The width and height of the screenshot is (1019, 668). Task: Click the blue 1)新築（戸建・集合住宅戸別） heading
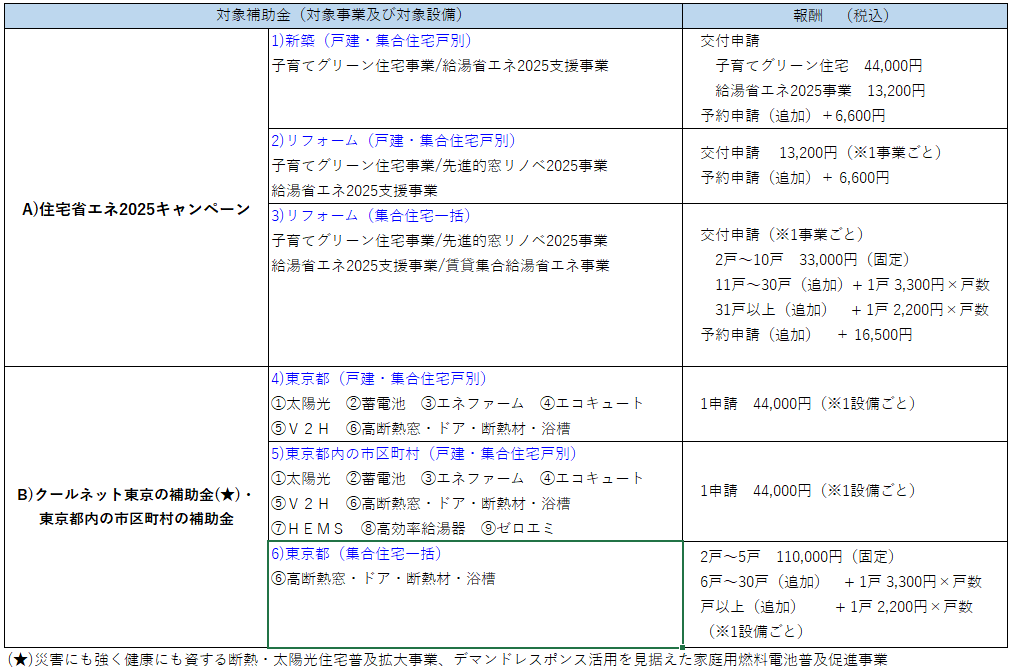coord(371,41)
